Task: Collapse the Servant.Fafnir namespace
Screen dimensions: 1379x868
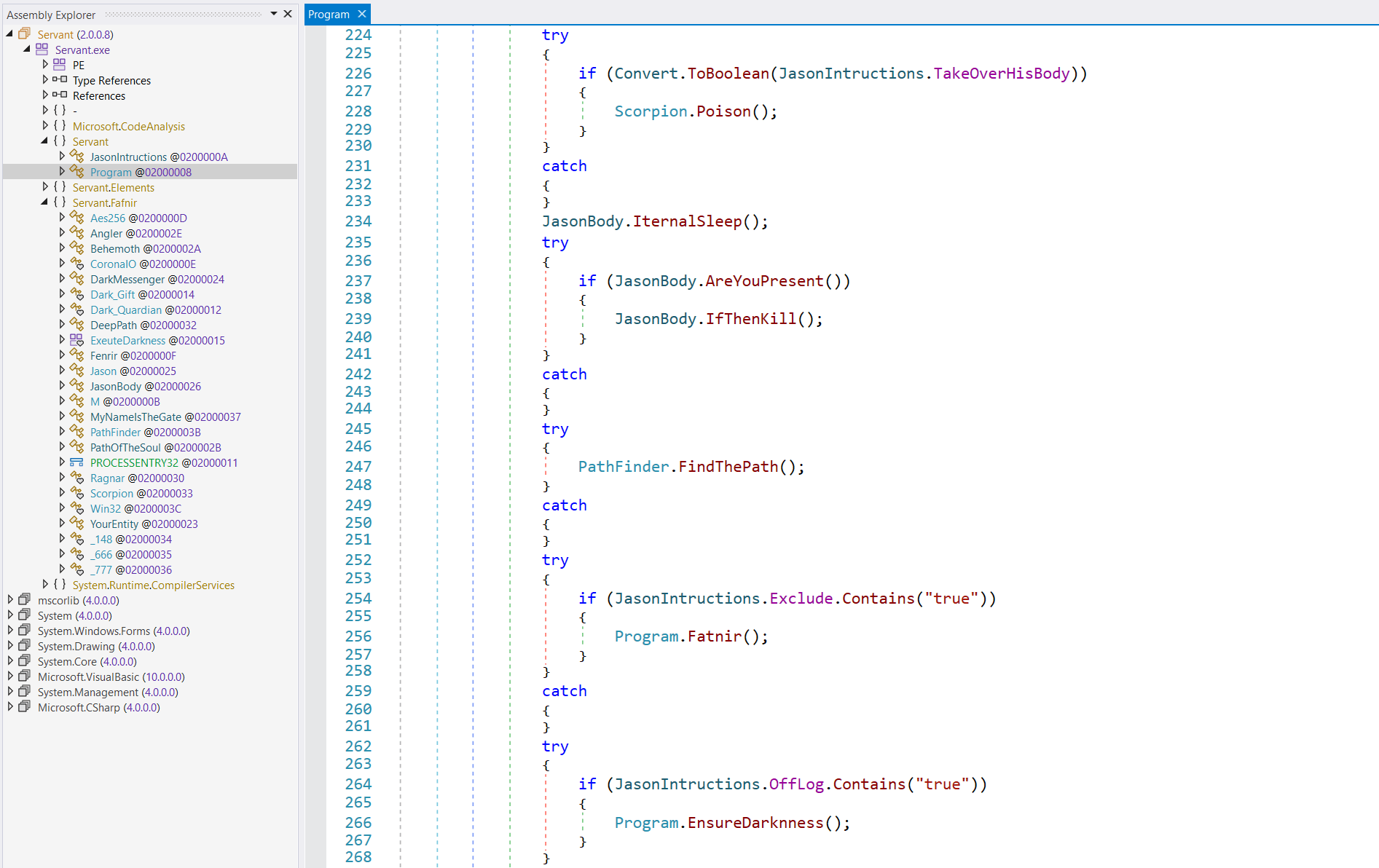Action: point(44,202)
